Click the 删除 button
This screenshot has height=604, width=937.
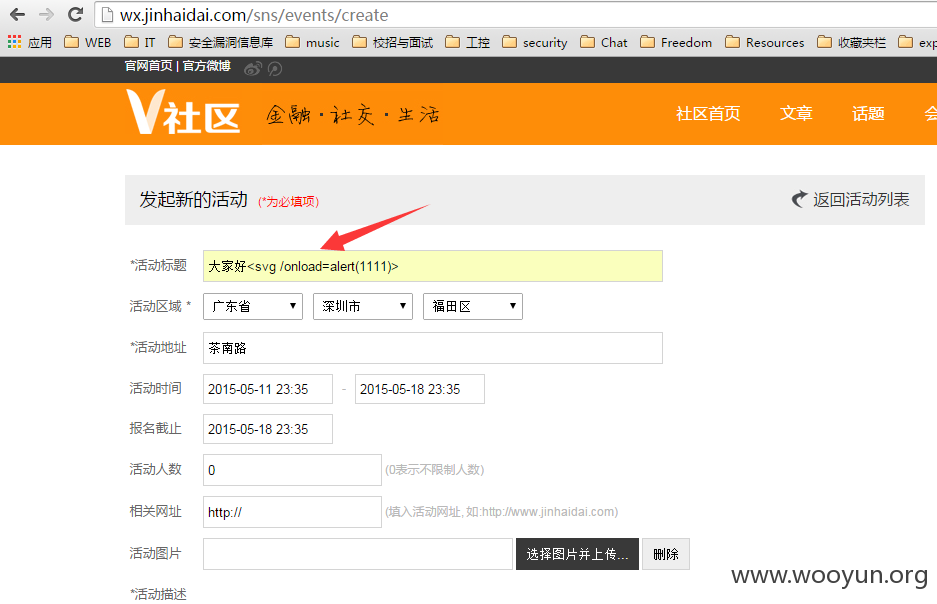[x=666, y=554]
